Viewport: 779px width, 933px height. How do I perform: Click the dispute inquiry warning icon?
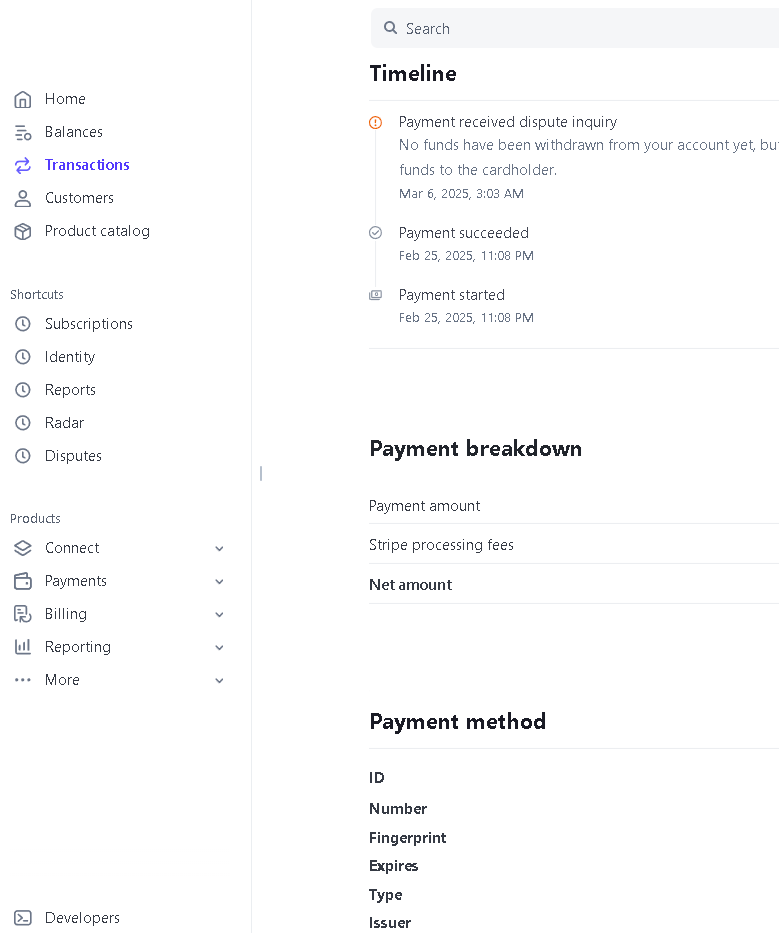(376, 123)
